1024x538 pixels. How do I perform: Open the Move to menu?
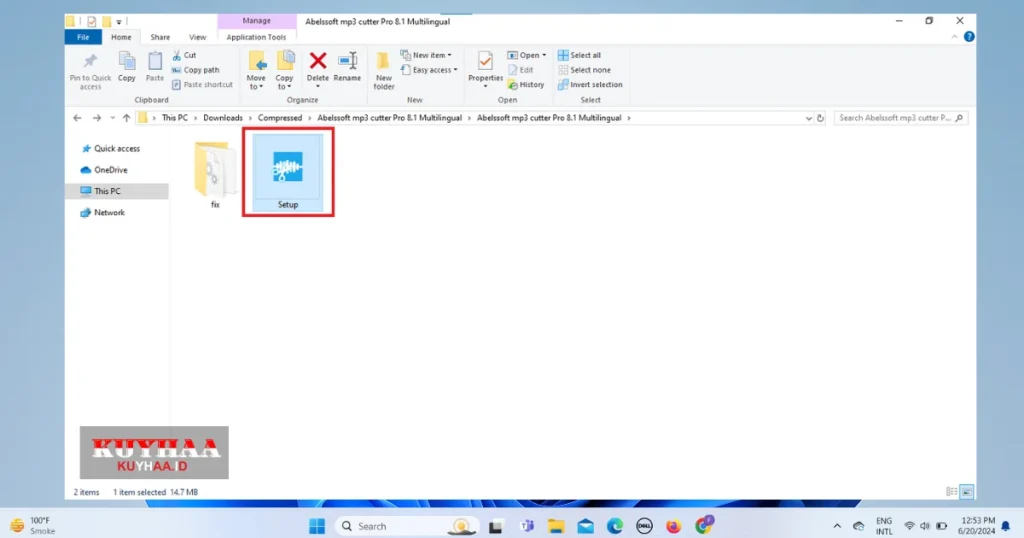(256, 71)
